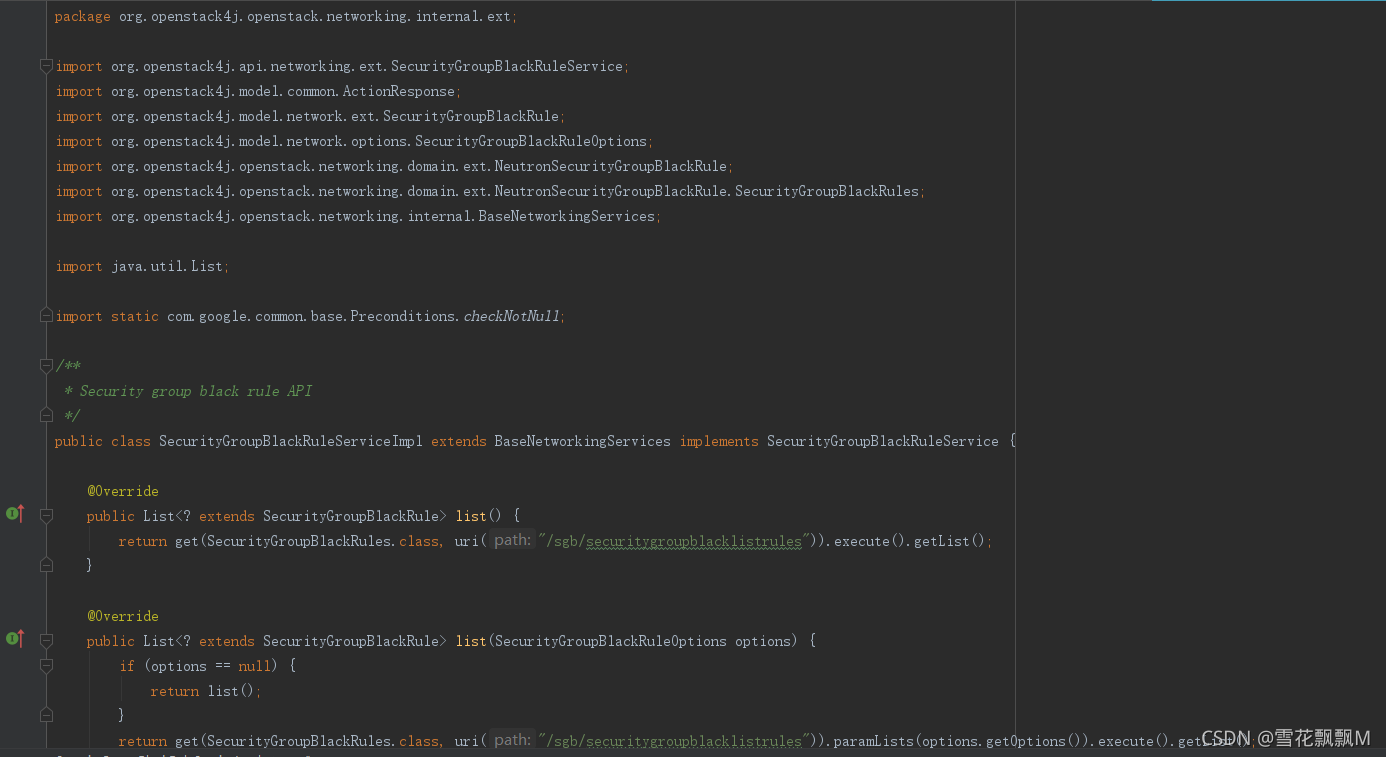The width and height of the screenshot is (1386, 757).
Task: Click java.util.List in the import line
Action: (167, 266)
